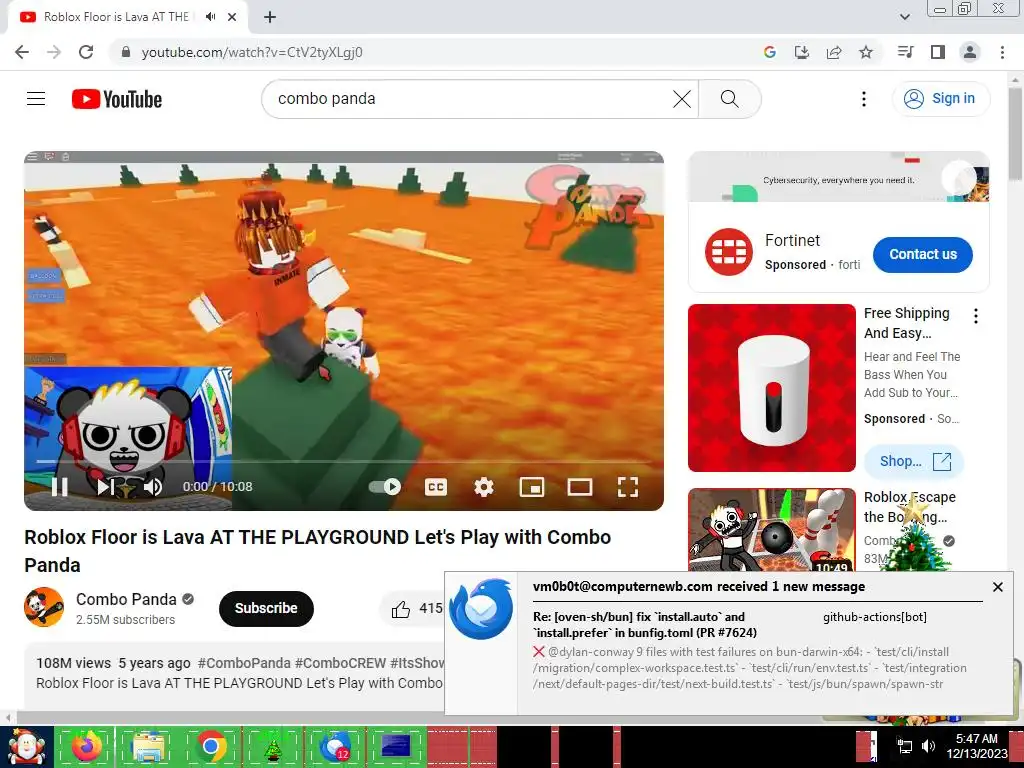Skip to next video

pos(106,487)
